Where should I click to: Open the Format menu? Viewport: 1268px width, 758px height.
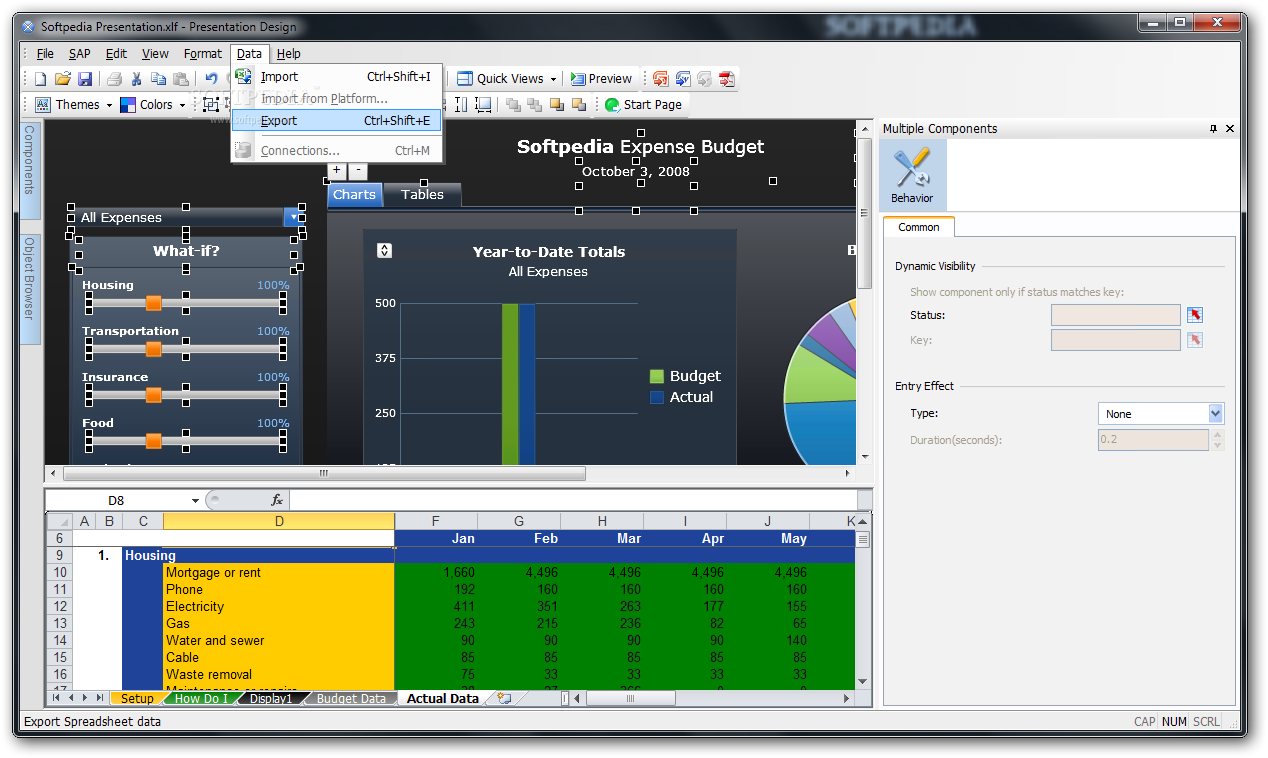tap(203, 54)
